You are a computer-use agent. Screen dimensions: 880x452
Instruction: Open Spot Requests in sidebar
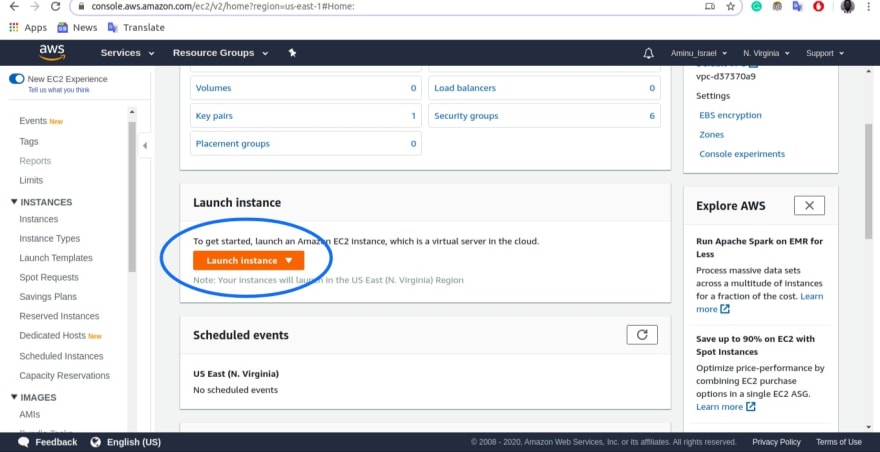(49, 277)
